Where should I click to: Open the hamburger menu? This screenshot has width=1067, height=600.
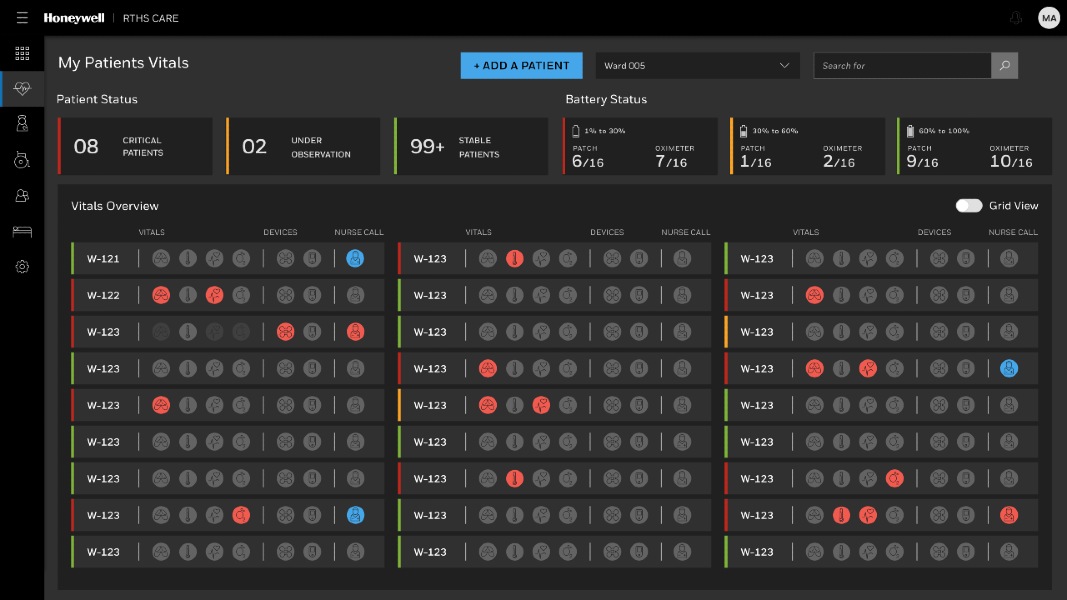(x=22, y=18)
